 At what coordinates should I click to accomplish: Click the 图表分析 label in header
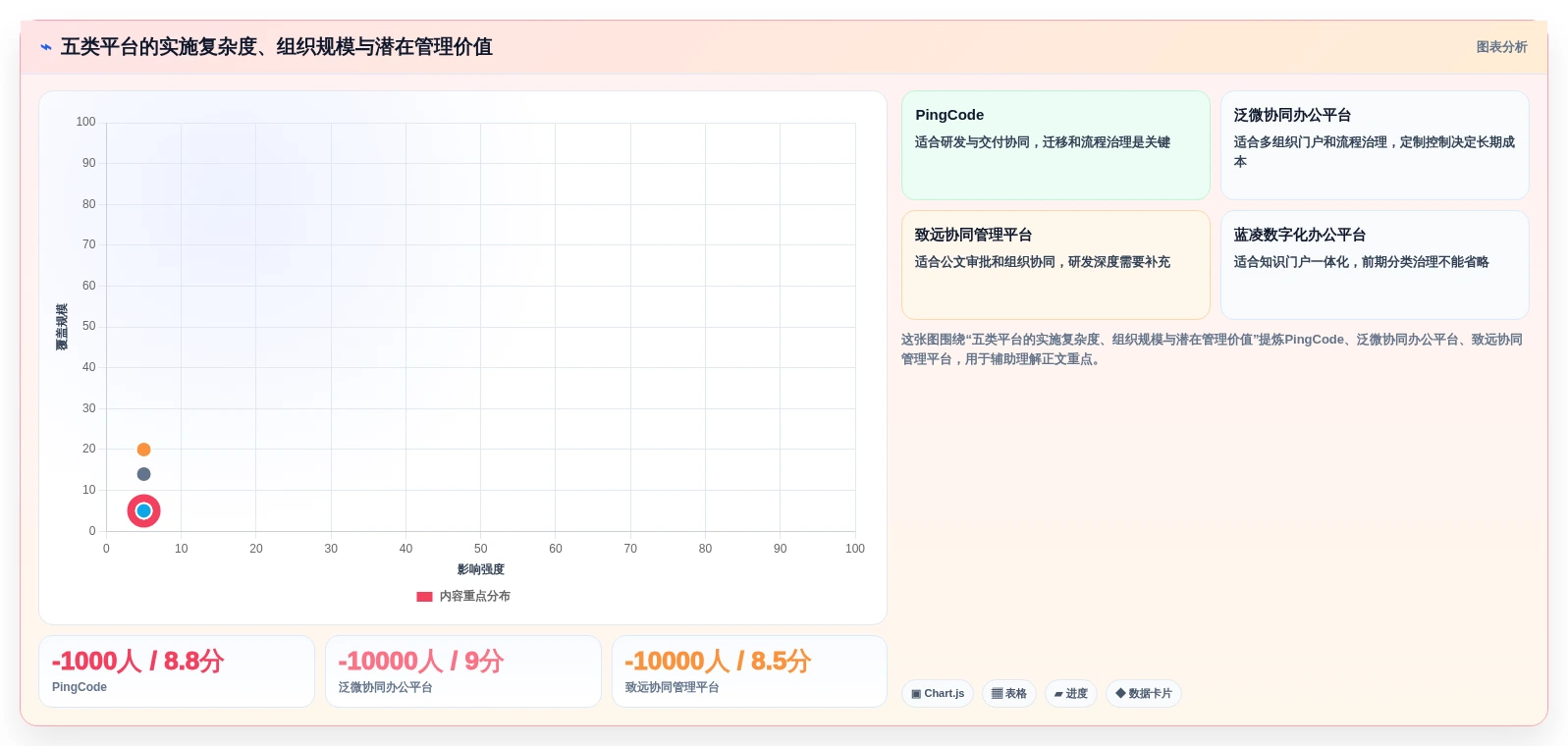coord(1501,47)
